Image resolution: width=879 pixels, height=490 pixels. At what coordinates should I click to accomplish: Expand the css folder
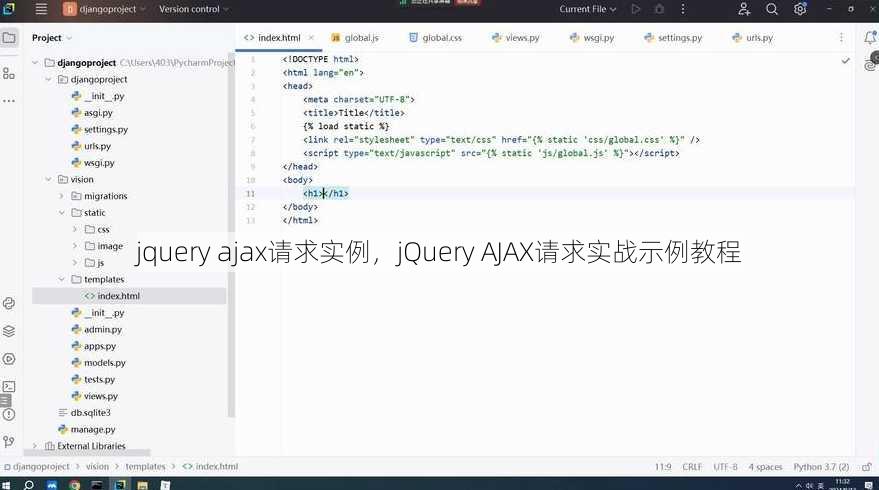pos(75,229)
